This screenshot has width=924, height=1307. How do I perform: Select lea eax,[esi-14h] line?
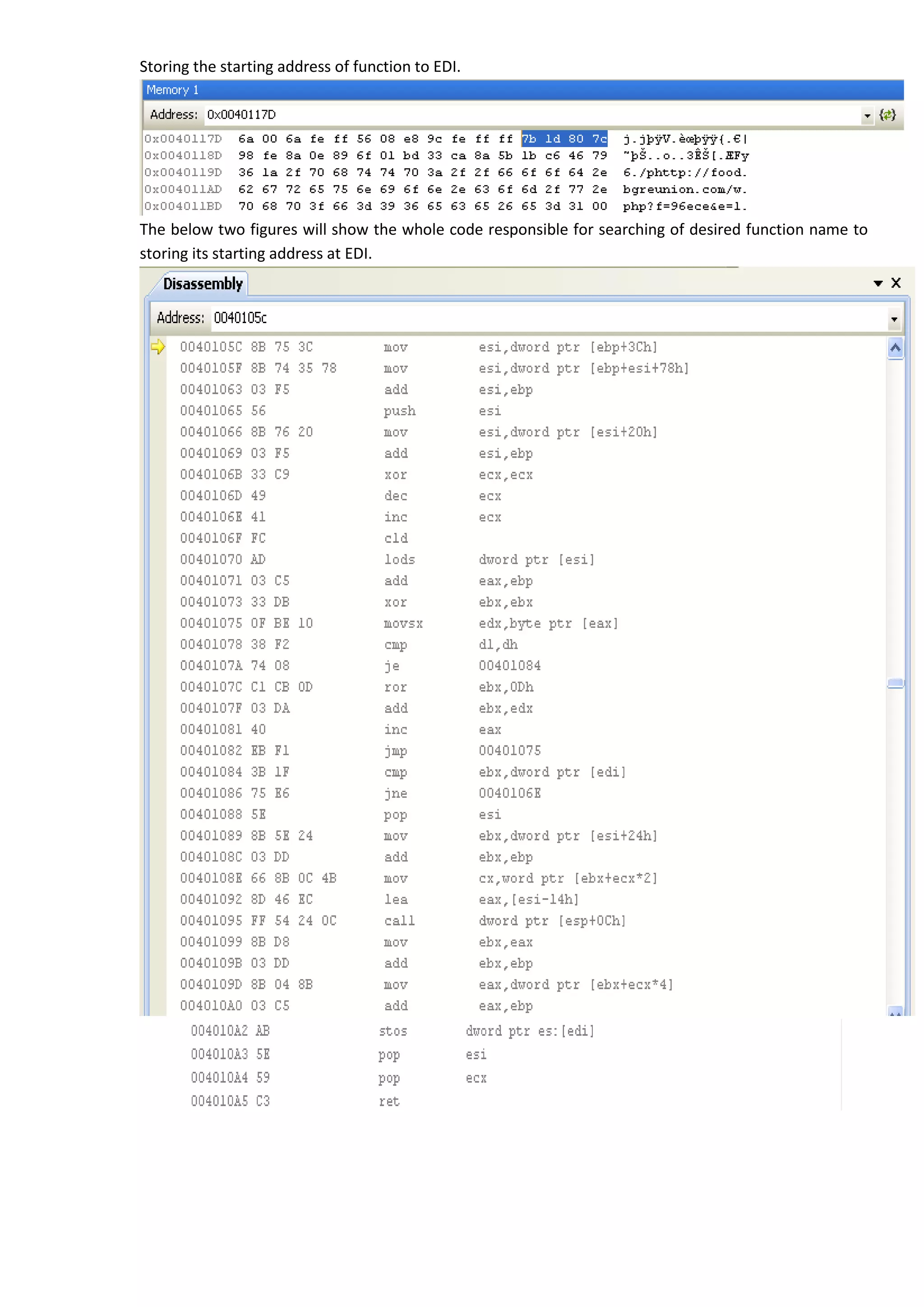379,899
